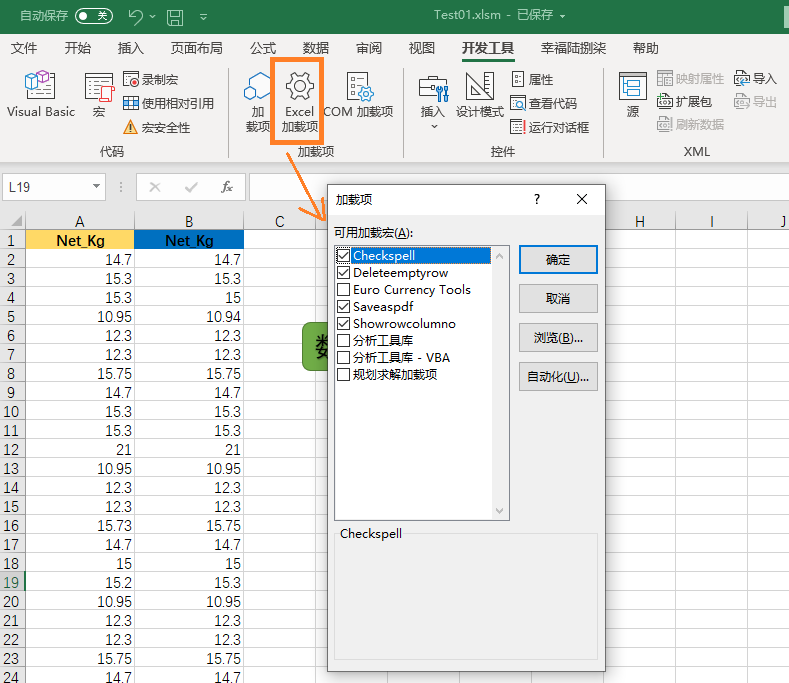Click 取消 in add-ins dialog

(x=558, y=298)
